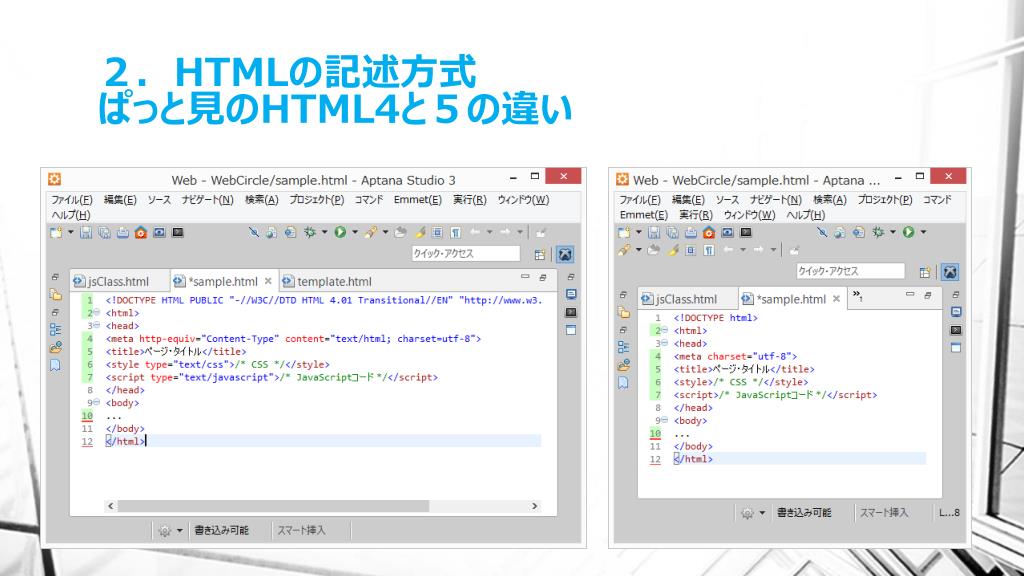This screenshot has height=576, width=1024.
Task: Open black terminal icon in left window toolbar
Action: tap(178, 232)
